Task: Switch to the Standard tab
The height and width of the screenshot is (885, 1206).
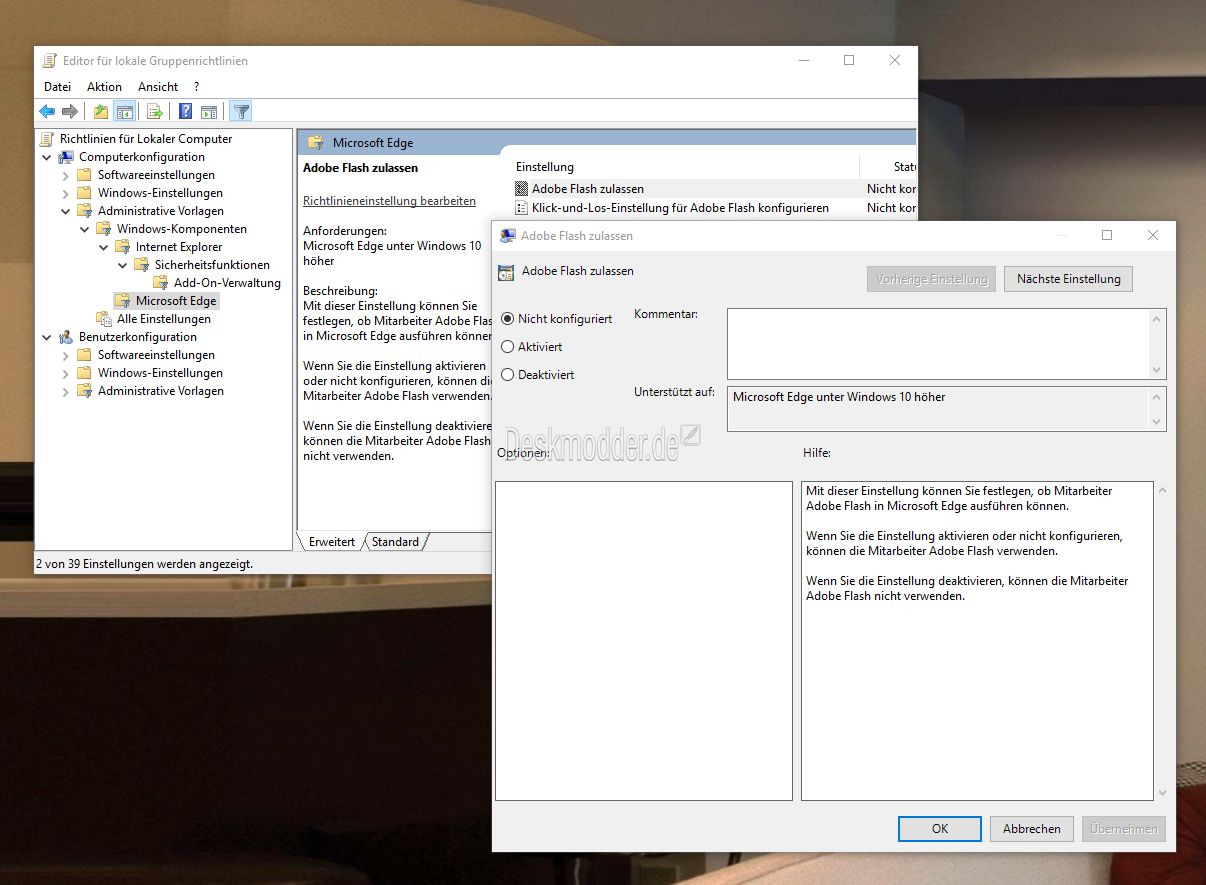Action: point(396,542)
